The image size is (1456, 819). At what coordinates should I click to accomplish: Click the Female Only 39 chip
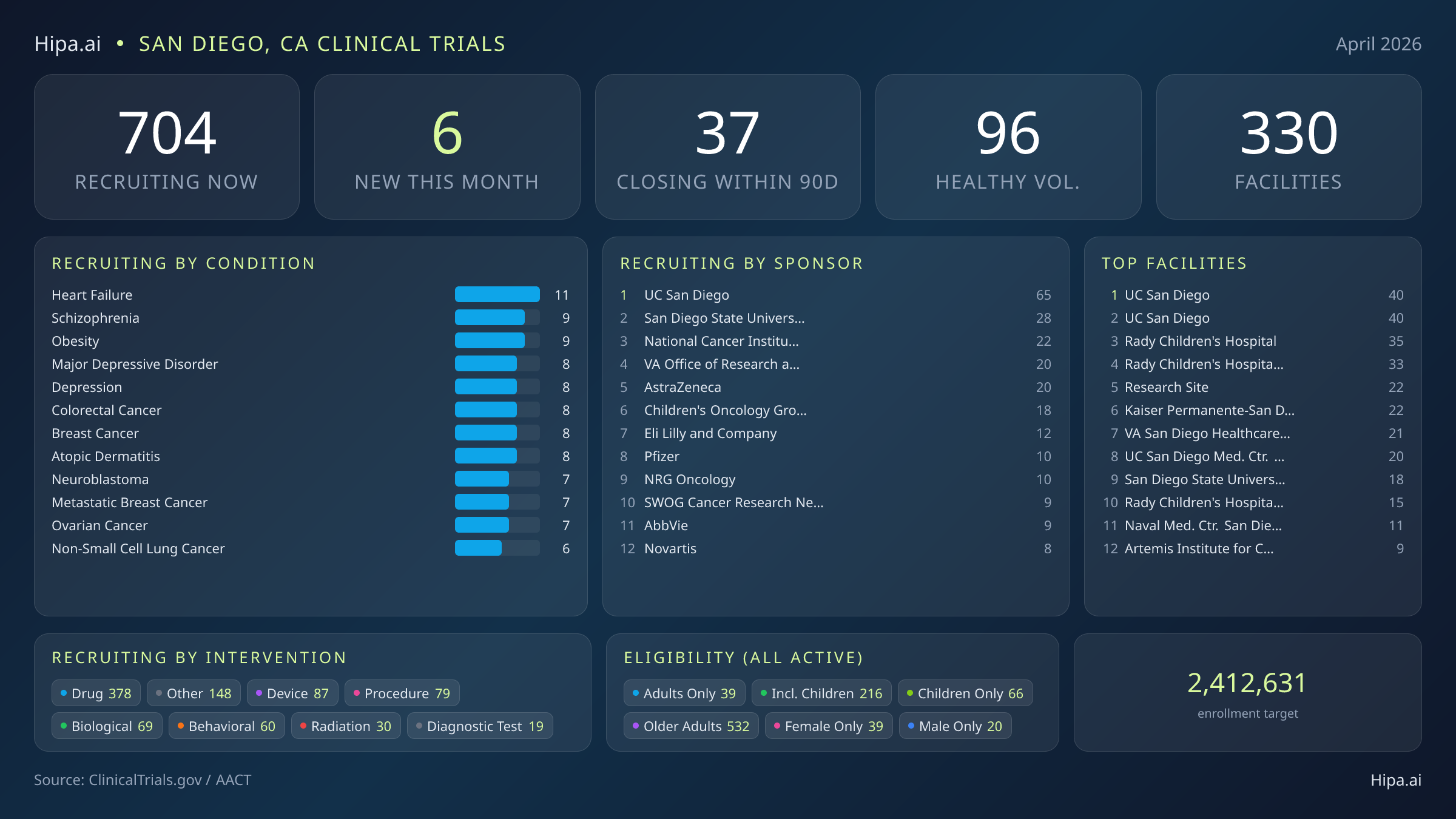829,726
